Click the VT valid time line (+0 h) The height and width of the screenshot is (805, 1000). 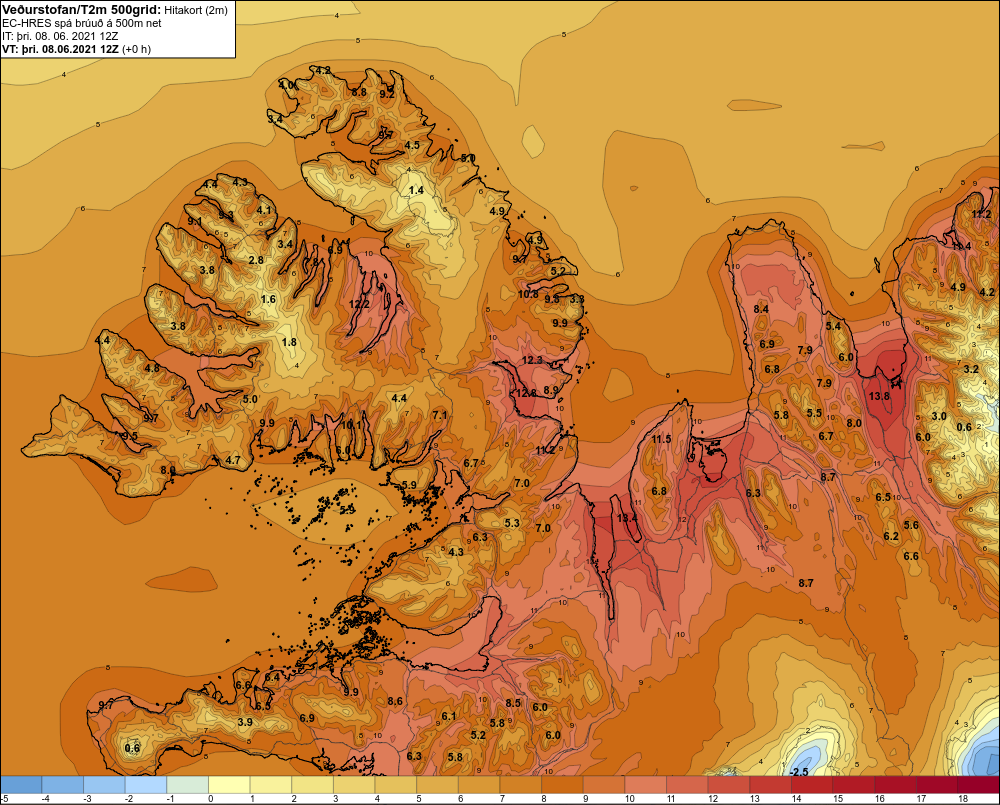[x=76, y=49]
